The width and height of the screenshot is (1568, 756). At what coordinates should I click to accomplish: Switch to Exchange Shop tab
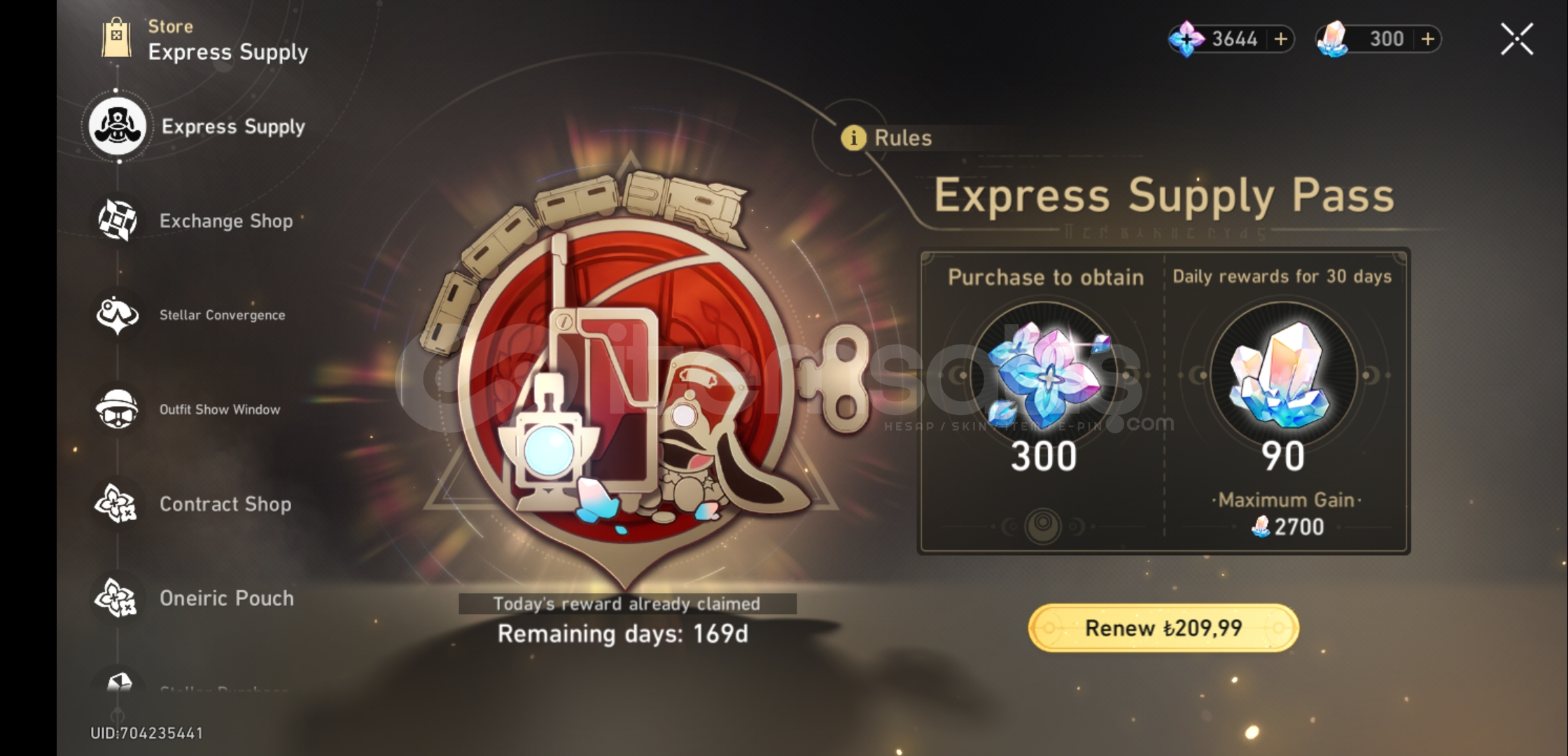[226, 220]
